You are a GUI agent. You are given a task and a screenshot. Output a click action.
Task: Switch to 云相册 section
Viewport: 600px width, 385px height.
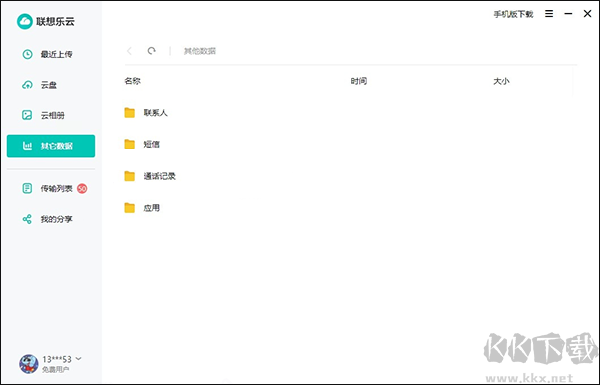(x=53, y=115)
